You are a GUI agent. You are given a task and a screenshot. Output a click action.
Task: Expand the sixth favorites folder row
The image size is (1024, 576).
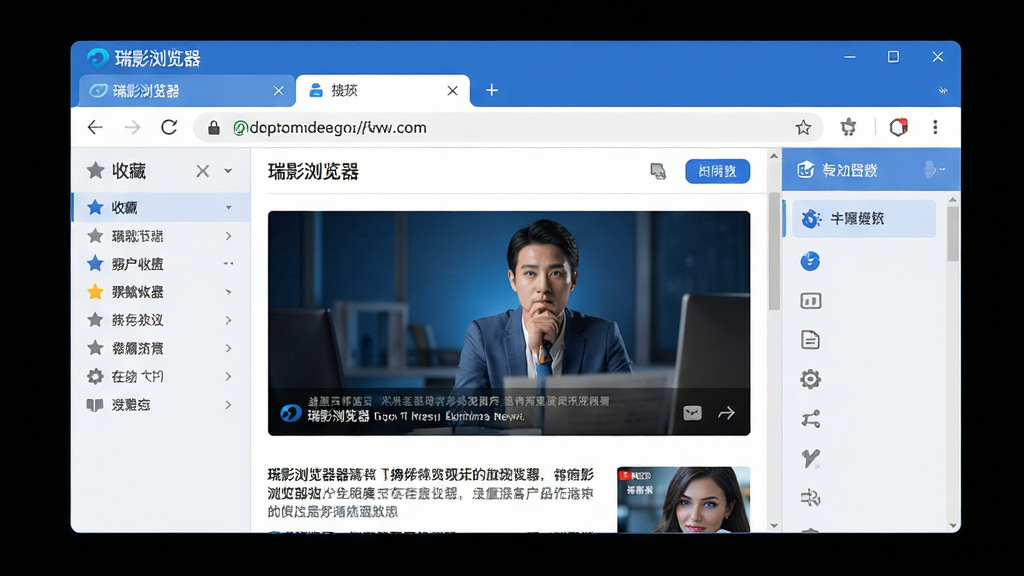(229, 348)
